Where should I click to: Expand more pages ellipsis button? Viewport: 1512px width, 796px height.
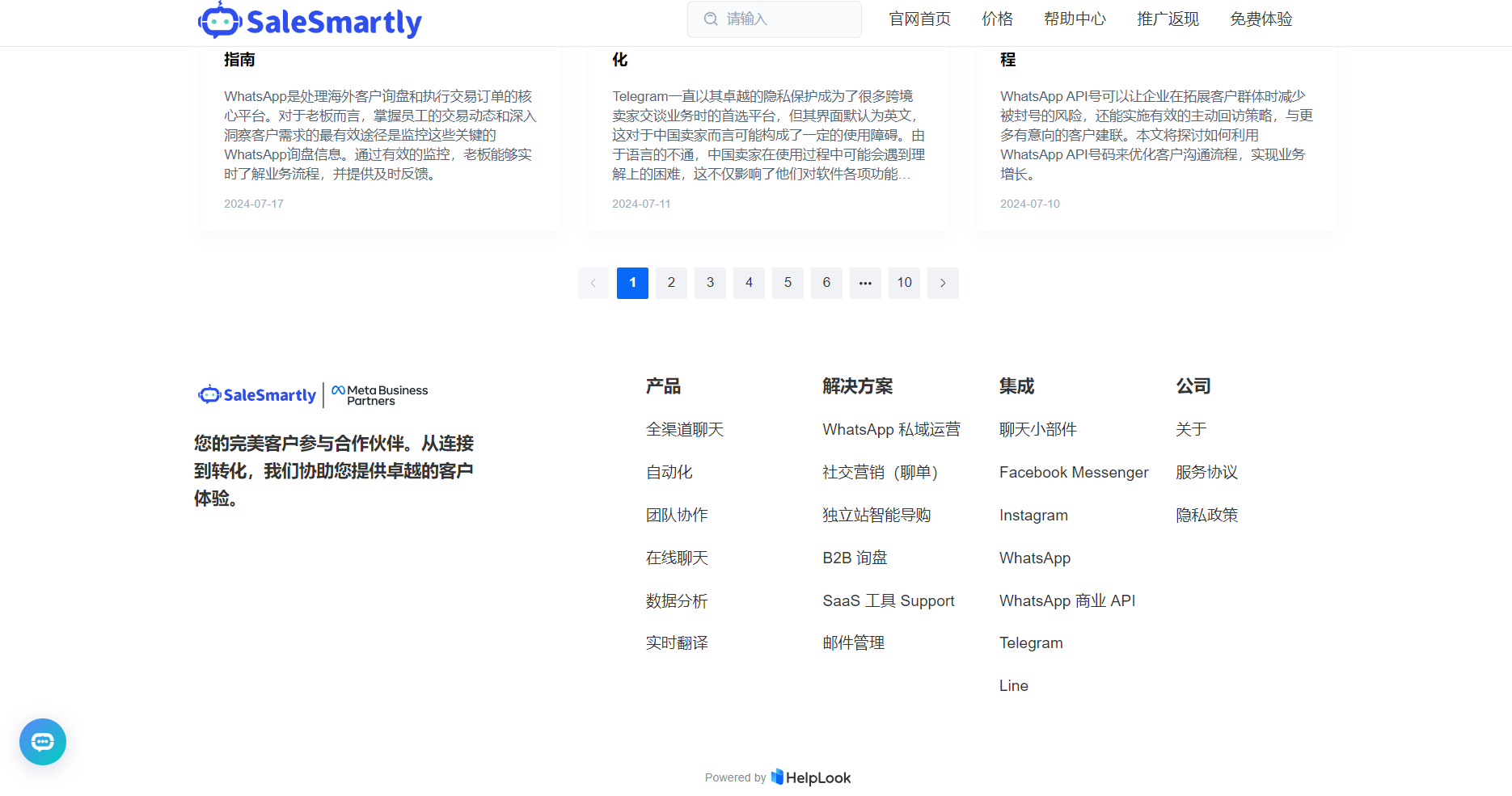pos(865,283)
